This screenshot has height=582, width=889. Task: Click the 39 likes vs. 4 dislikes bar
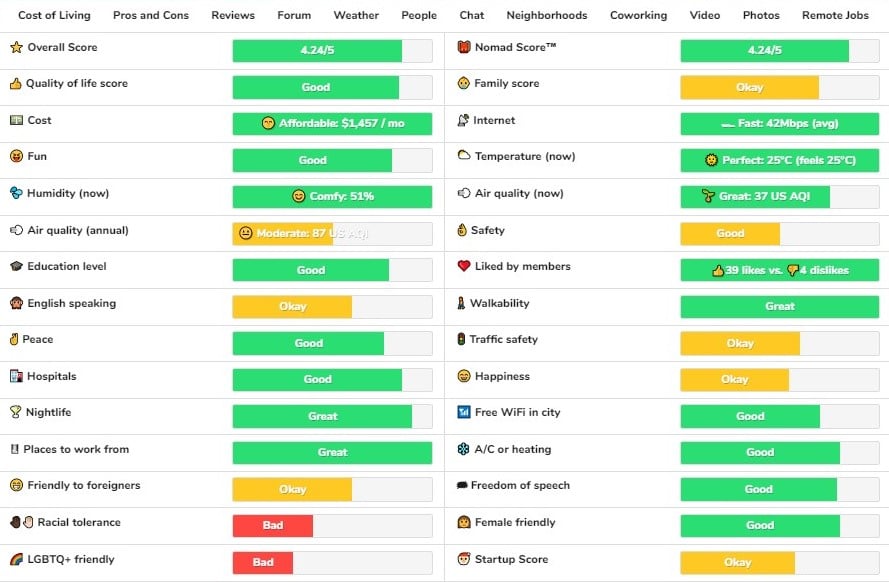pyautogui.click(x=780, y=270)
